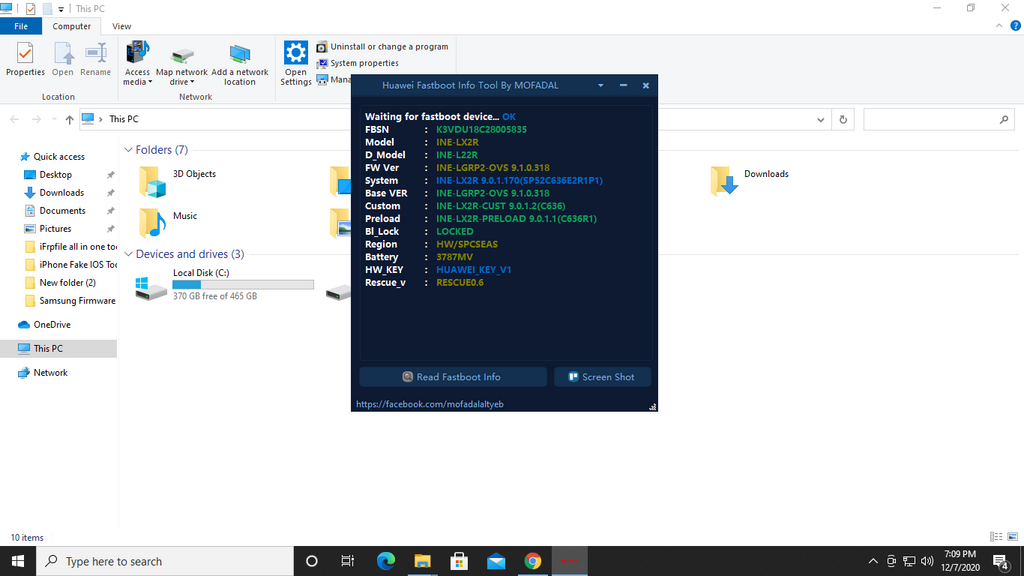1024x576 pixels.
Task: Select the Downloads folder in main pane
Action: (750, 180)
